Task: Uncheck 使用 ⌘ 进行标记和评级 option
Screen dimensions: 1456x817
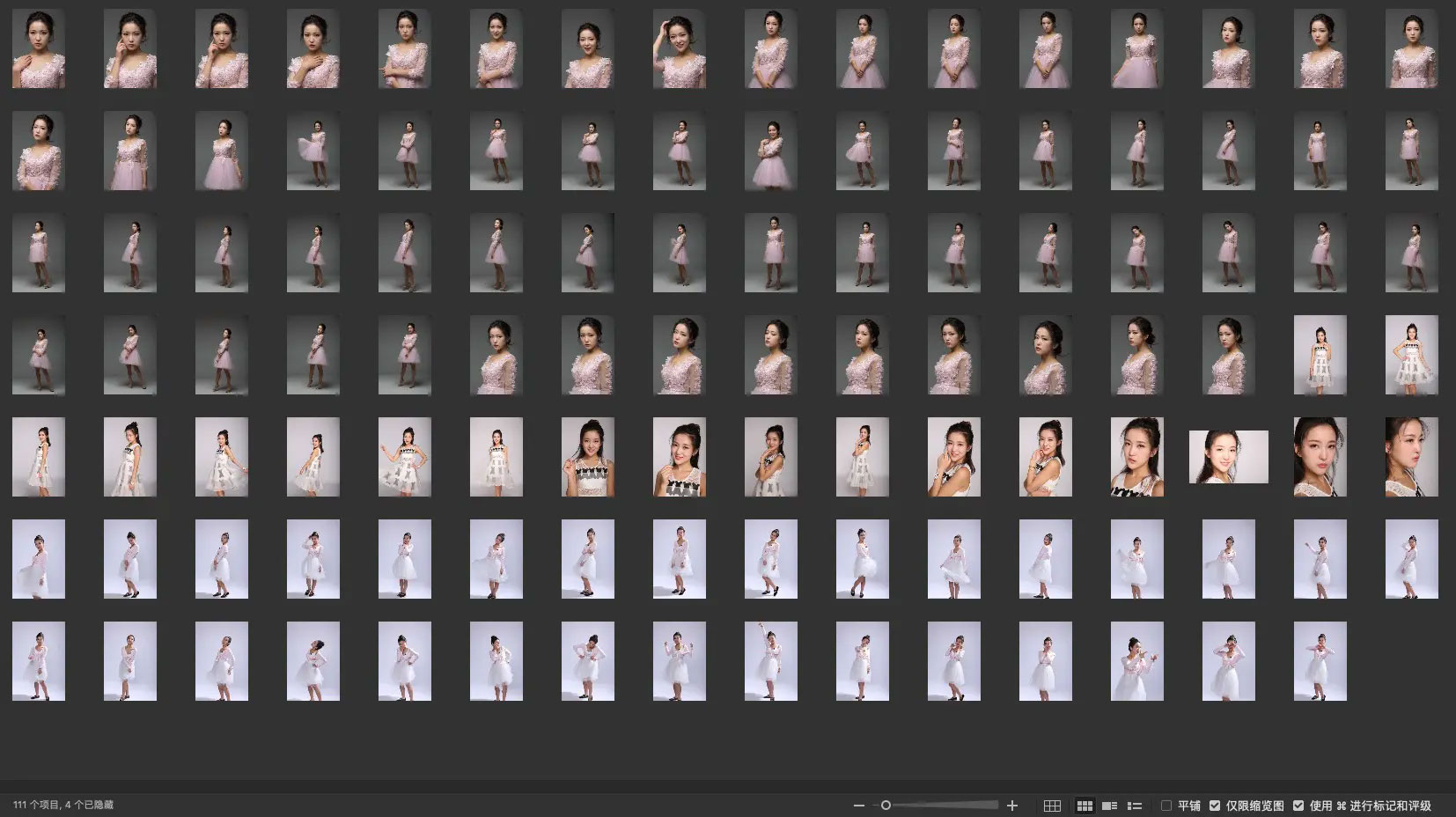Action: [1298, 806]
